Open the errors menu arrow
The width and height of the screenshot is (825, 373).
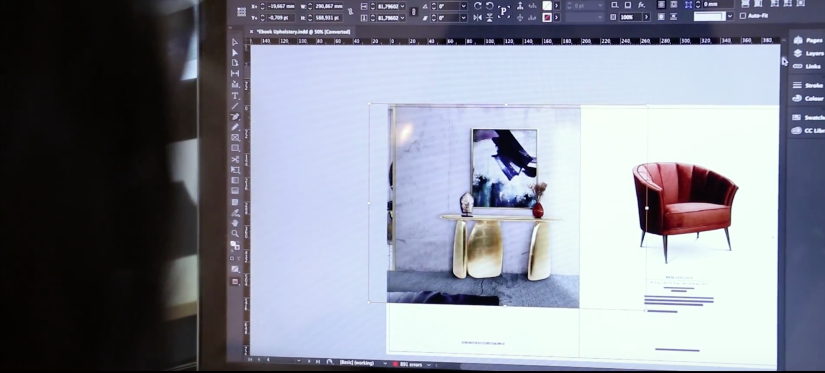point(429,365)
